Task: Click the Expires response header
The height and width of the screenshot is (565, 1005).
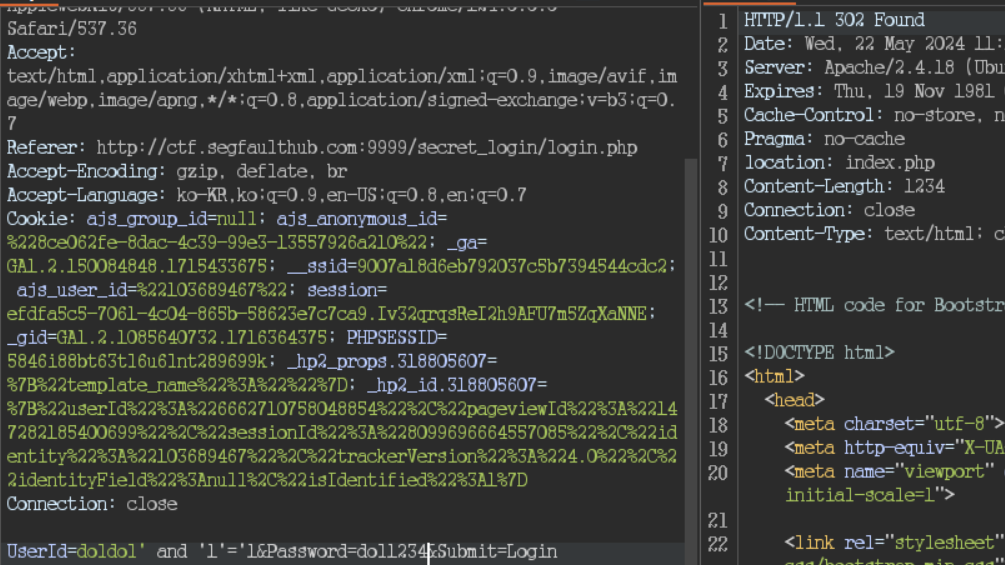Action: pyautogui.click(x=874, y=91)
